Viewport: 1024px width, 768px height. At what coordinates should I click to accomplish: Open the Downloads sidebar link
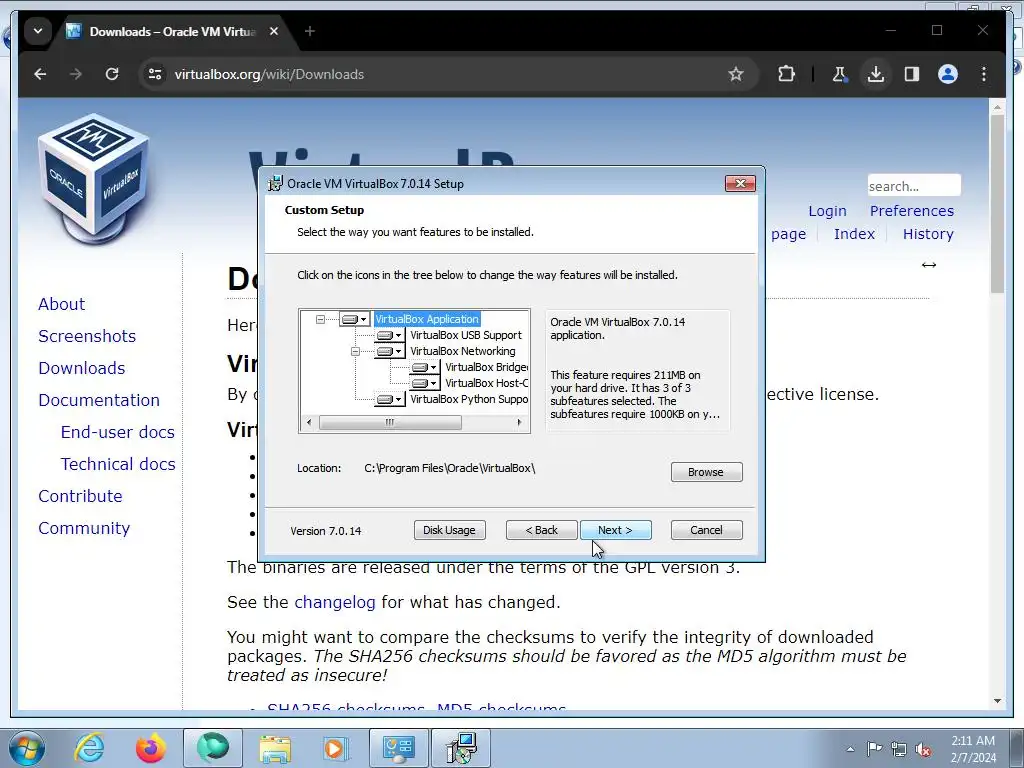pos(82,368)
